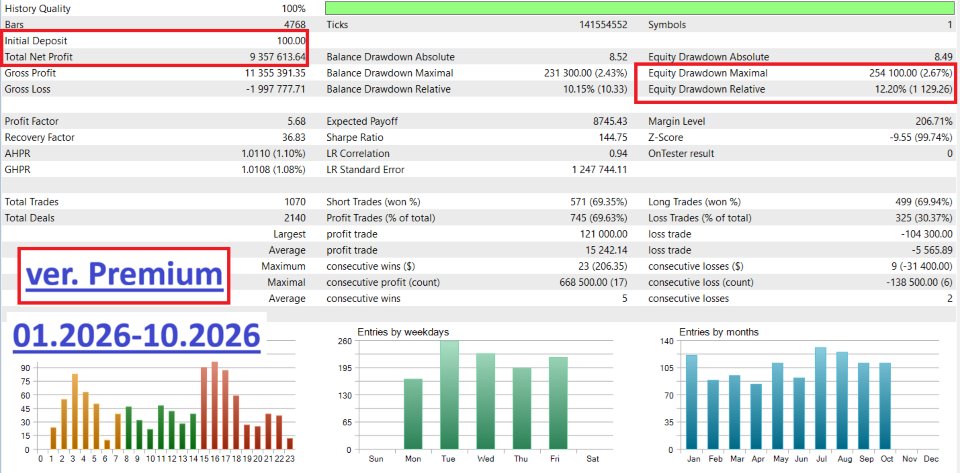
Task: Select Average profit trade value 15 242.14
Action: (606, 250)
